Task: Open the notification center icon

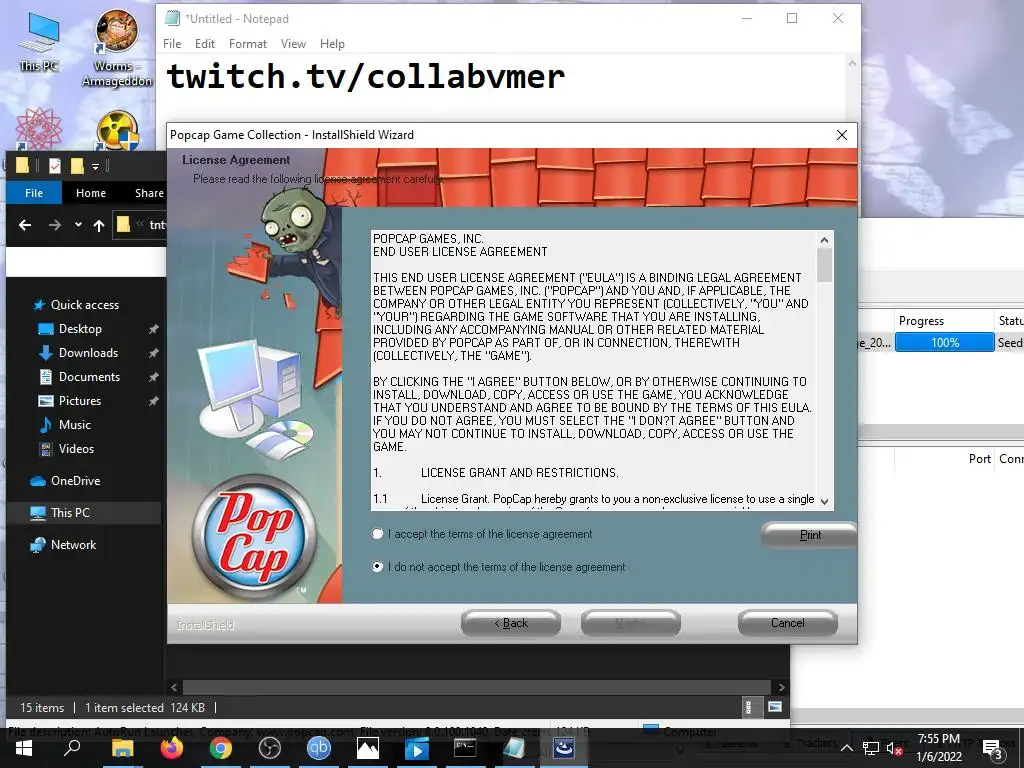Action: click(992, 749)
